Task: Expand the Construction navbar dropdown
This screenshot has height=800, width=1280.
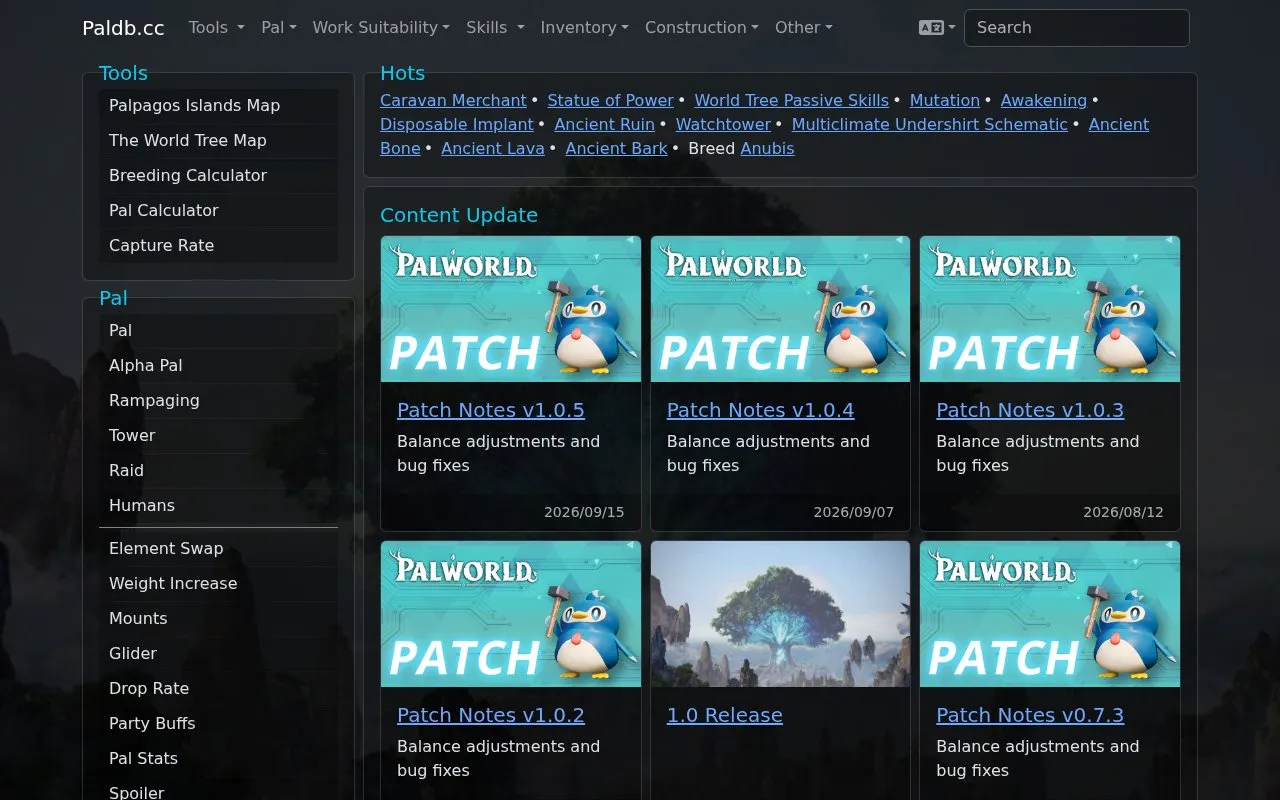Action: point(702,28)
